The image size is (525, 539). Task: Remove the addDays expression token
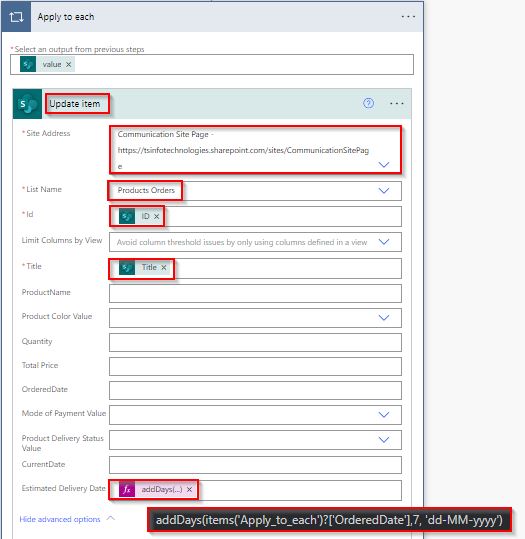click(x=189, y=490)
